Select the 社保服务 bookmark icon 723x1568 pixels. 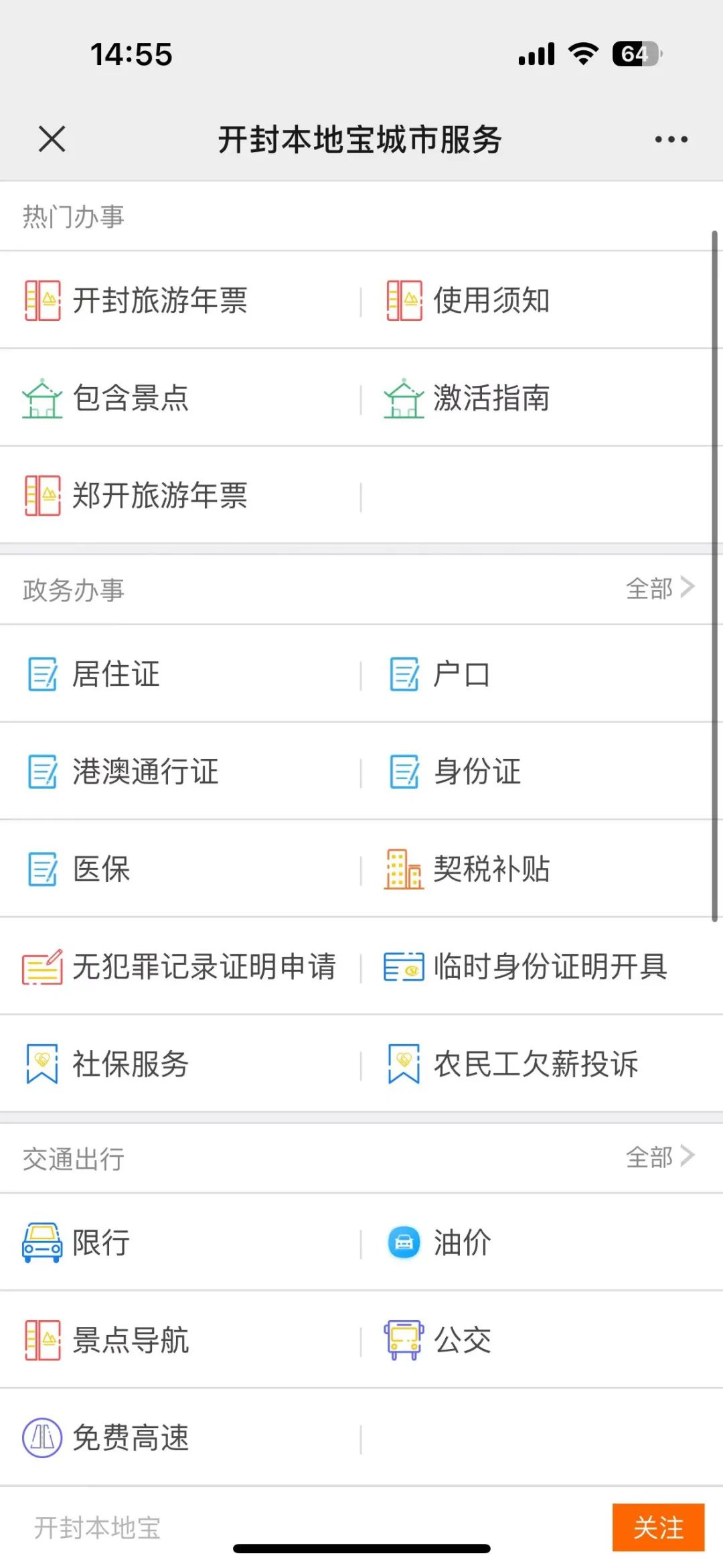42,1064
